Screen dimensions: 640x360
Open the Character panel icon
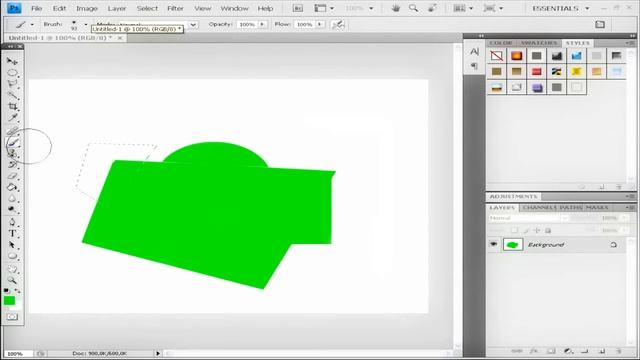(x=474, y=52)
